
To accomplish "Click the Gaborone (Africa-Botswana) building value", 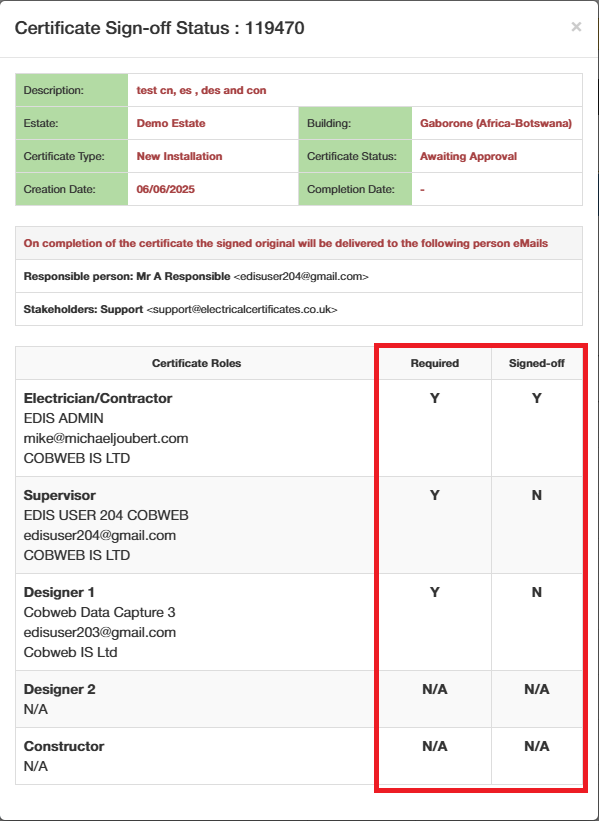I will [495, 123].
